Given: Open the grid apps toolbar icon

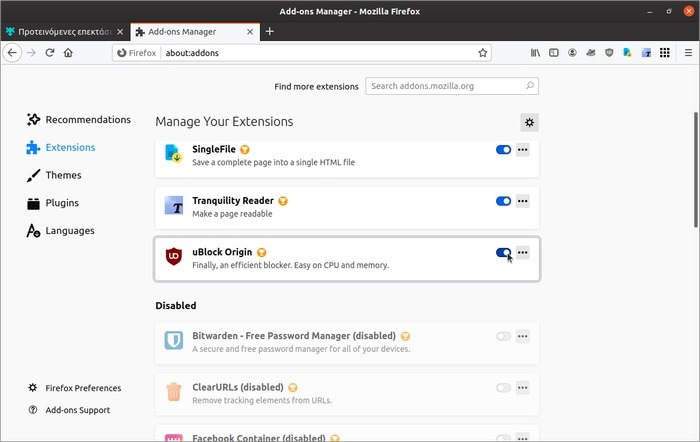Looking at the screenshot, I should click(x=665, y=53).
